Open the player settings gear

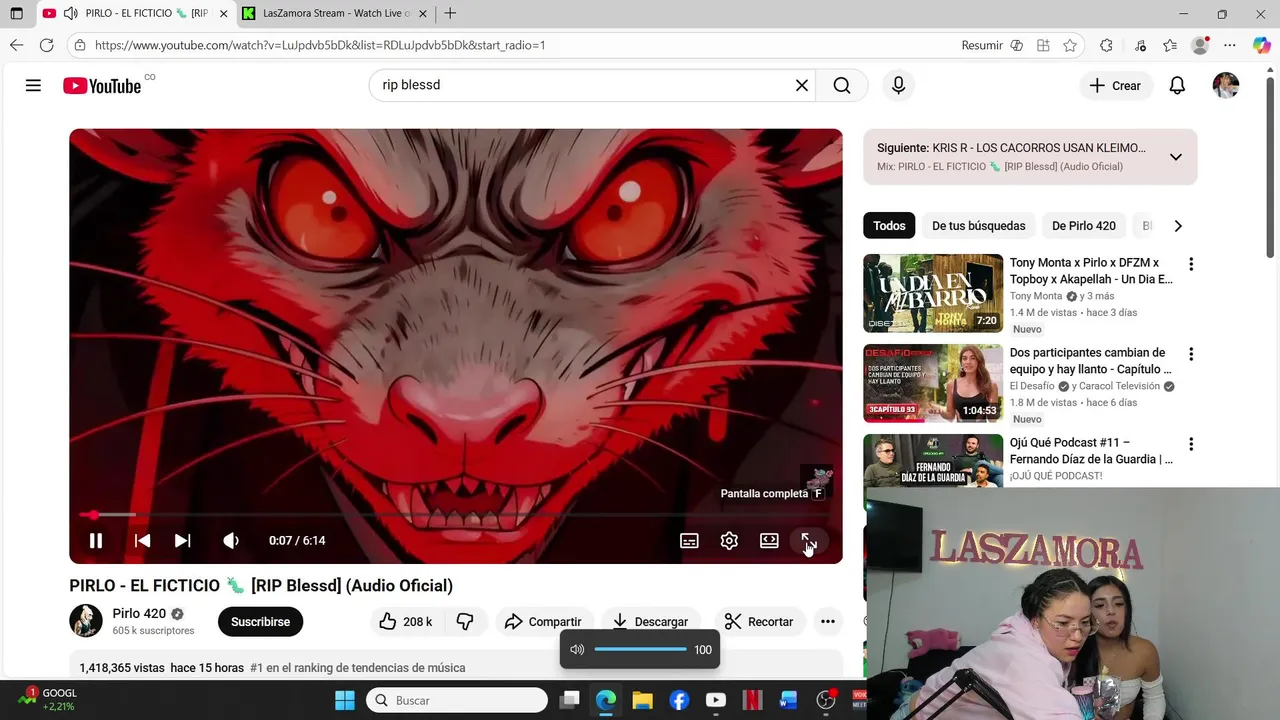coord(729,540)
